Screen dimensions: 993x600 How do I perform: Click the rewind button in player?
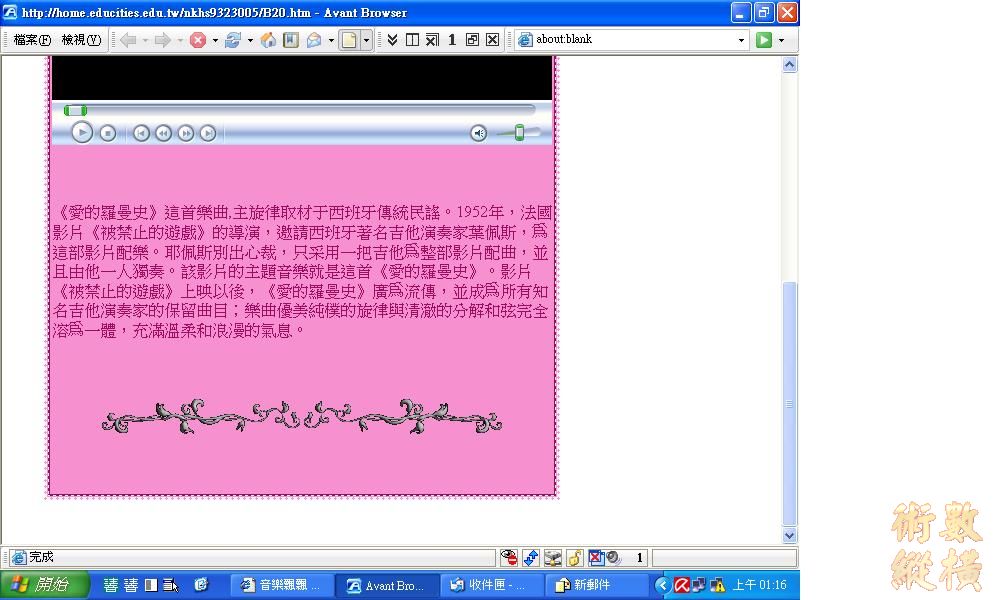[163, 133]
